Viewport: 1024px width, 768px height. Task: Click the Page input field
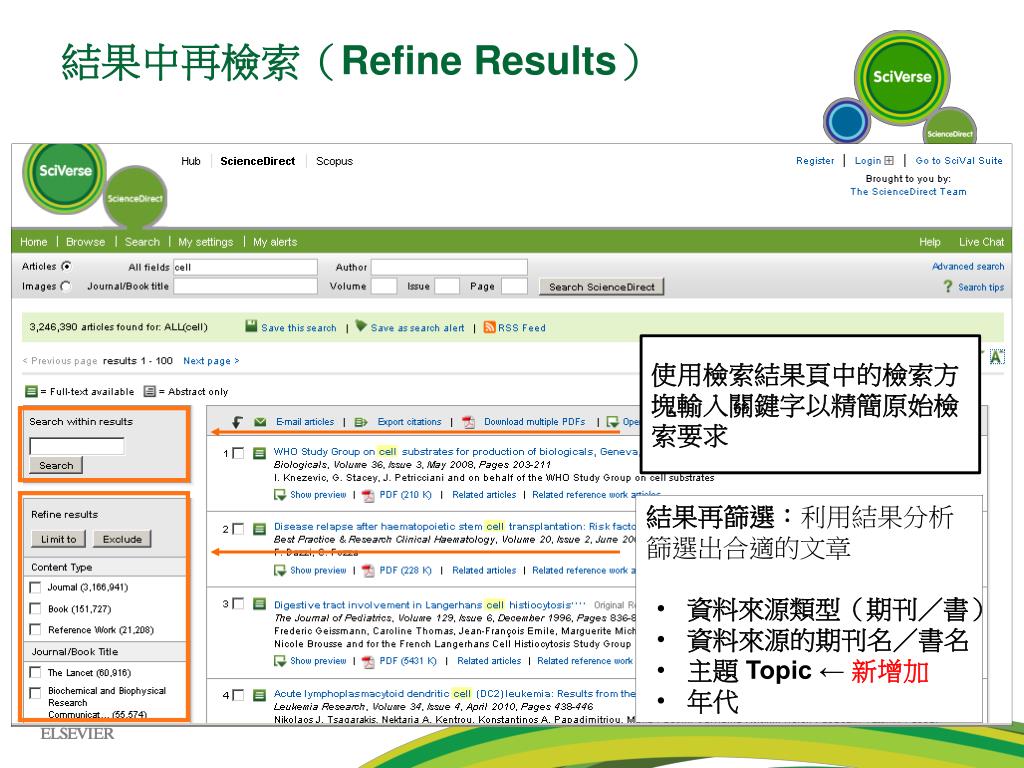coord(514,286)
